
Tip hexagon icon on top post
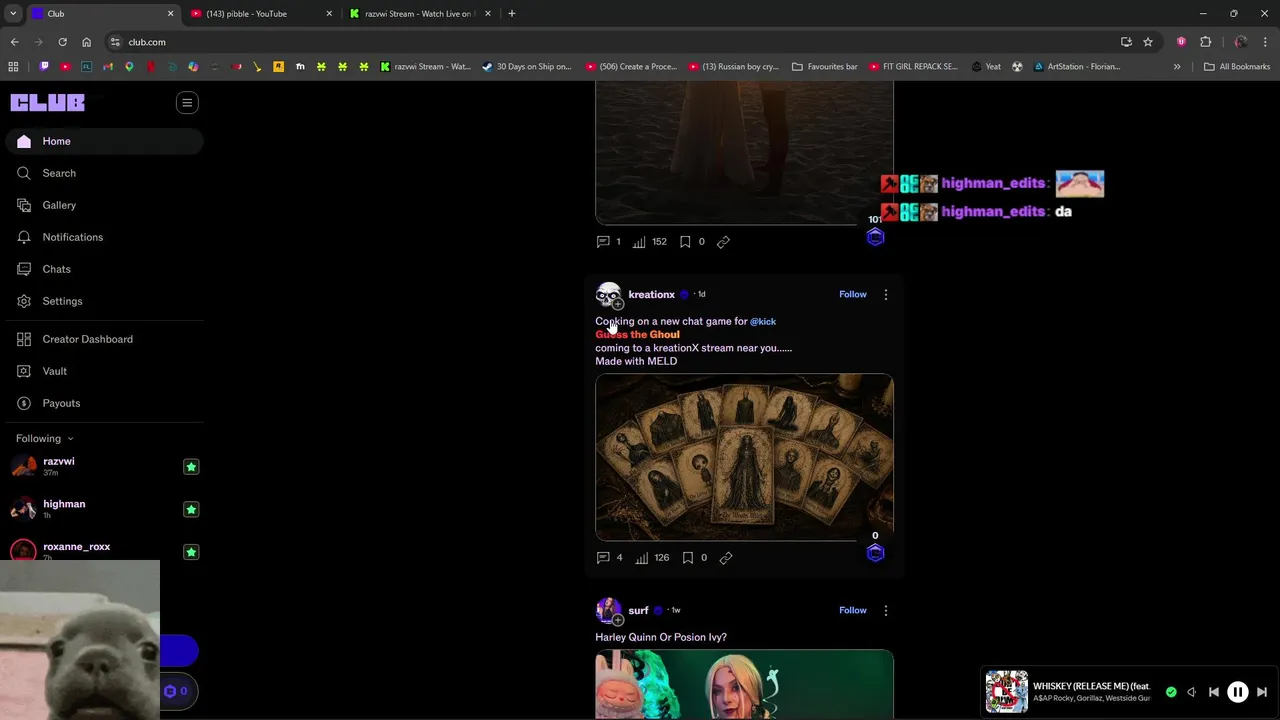[x=875, y=237]
